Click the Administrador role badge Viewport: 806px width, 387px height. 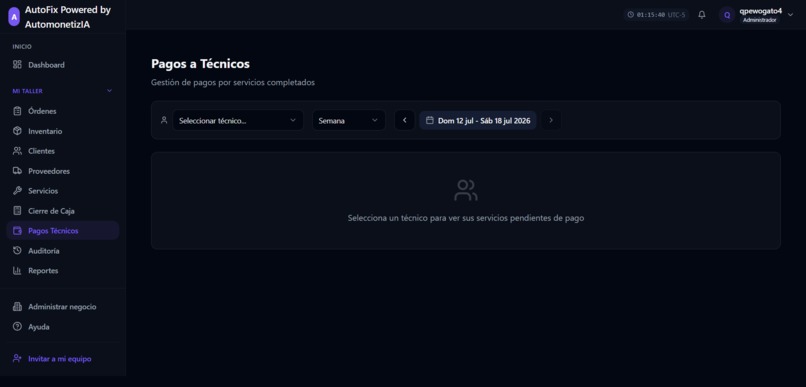pyautogui.click(x=760, y=20)
